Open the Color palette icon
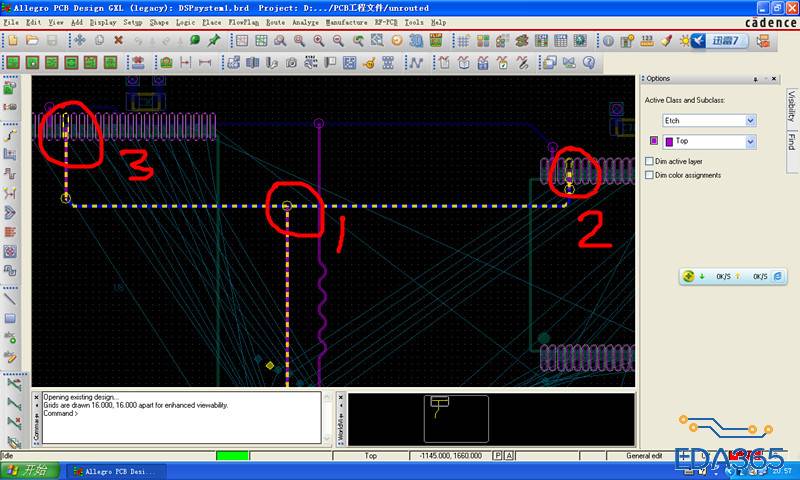This screenshot has height=480, width=800. coord(483,41)
